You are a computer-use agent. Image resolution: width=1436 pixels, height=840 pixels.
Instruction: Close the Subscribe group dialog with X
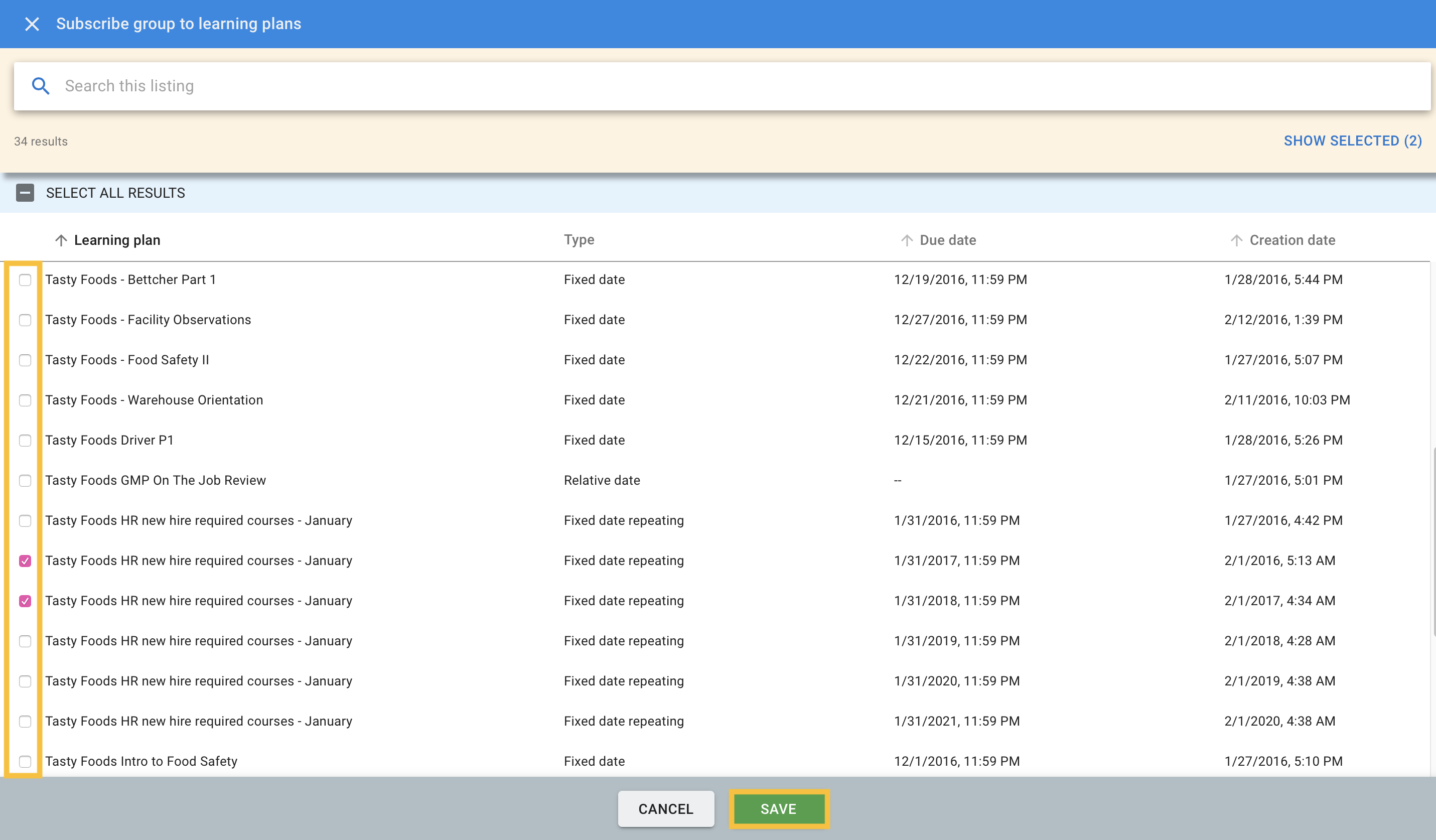coord(32,24)
